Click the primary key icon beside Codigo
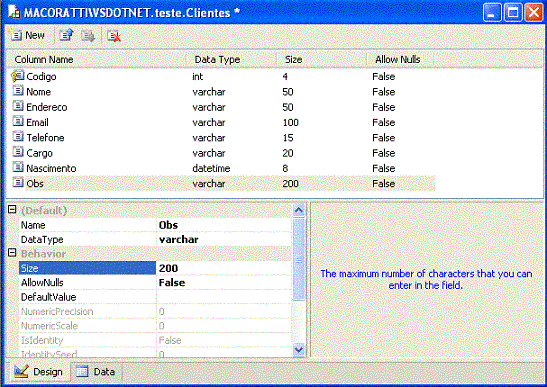547x387 pixels. [x=18, y=76]
